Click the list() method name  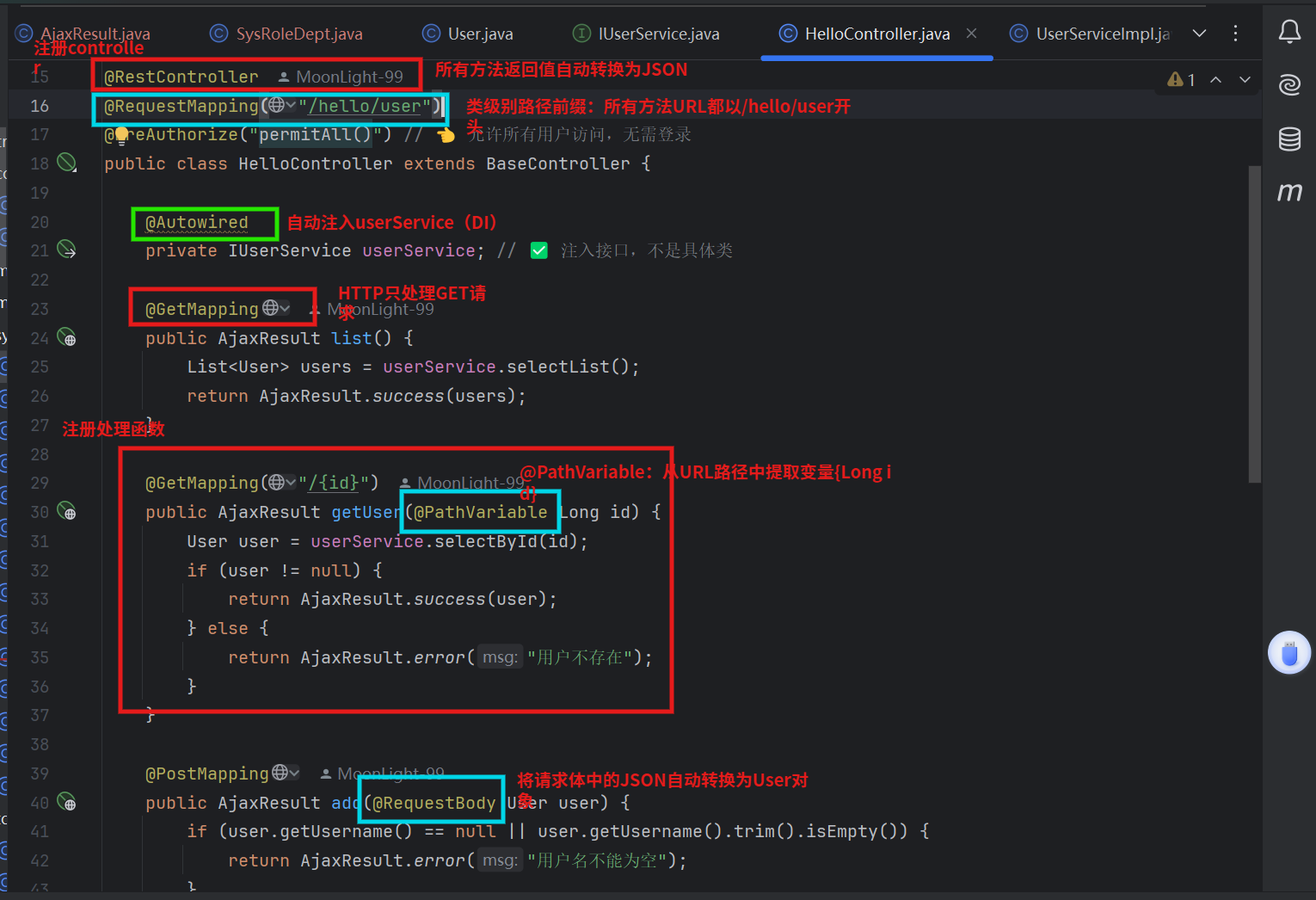coord(352,338)
